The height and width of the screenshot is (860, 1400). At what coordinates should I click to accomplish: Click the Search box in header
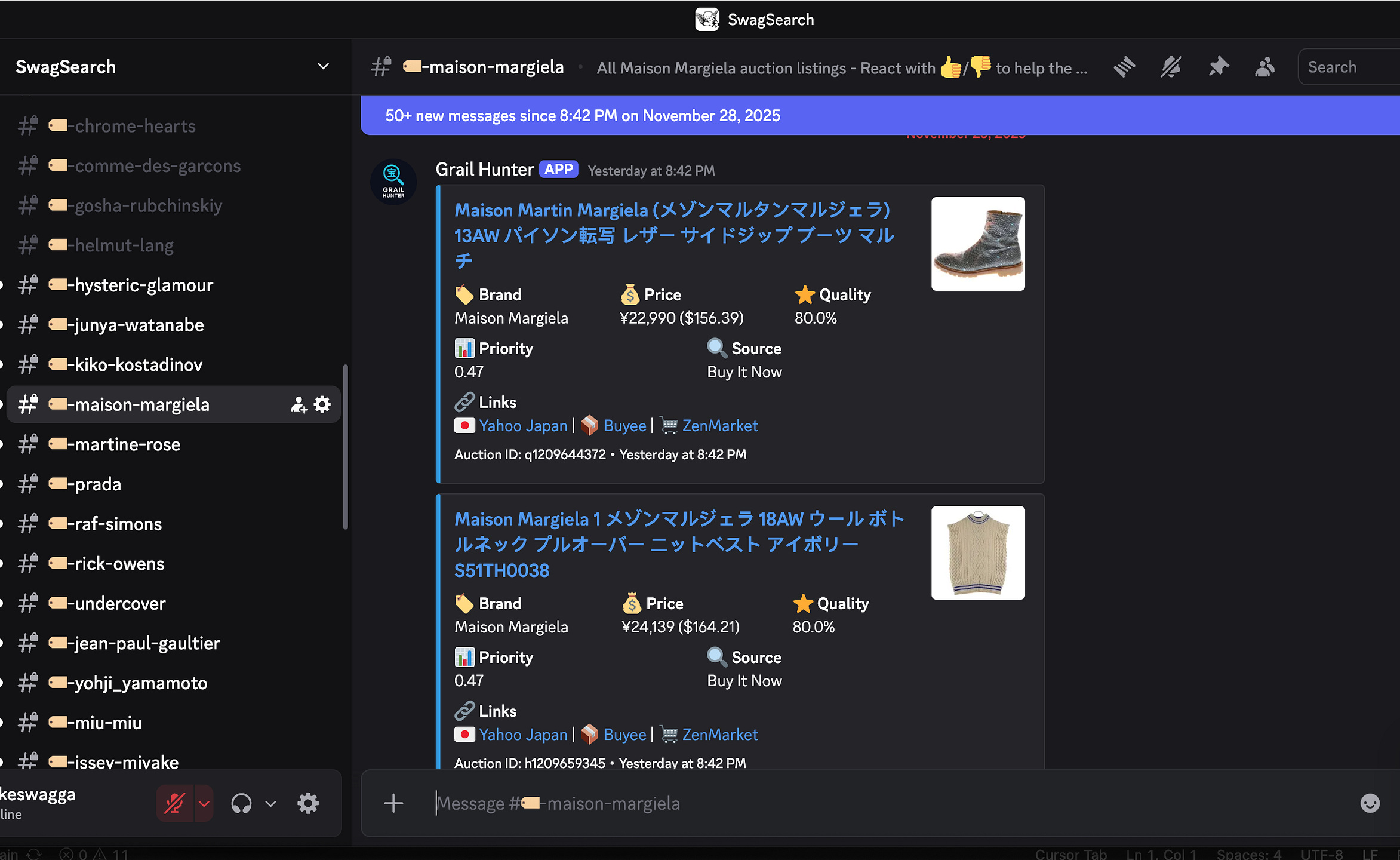tap(1349, 67)
